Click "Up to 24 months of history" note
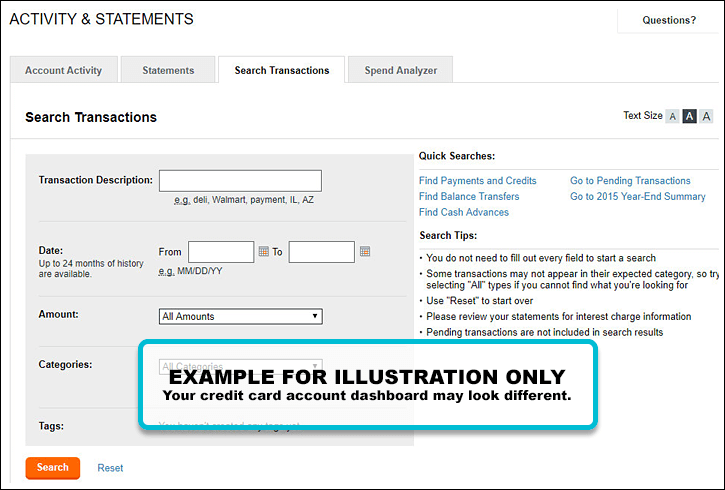 (x=91, y=269)
